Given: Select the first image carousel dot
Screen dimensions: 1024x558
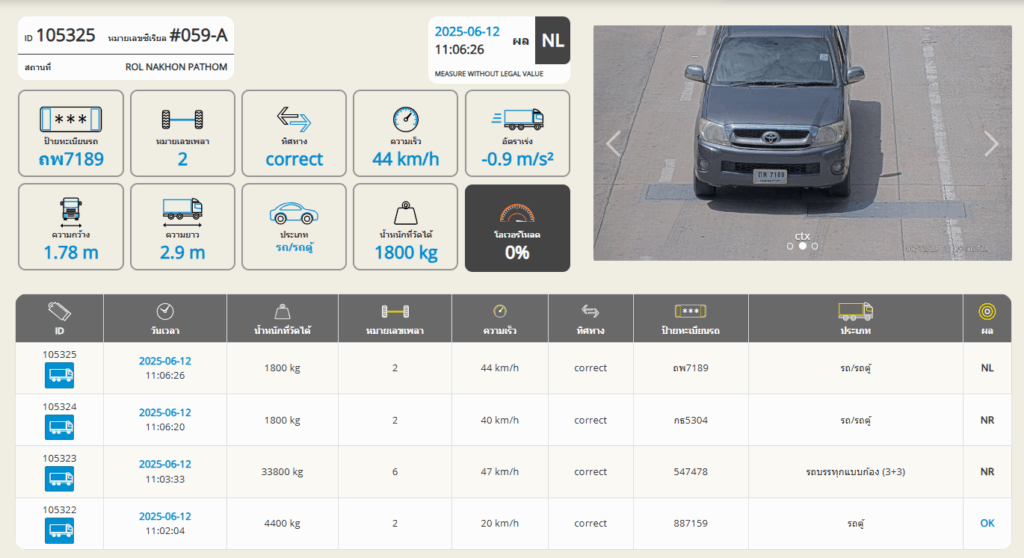Looking at the screenshot, I should pyautogui.click(x=789, y=246).
